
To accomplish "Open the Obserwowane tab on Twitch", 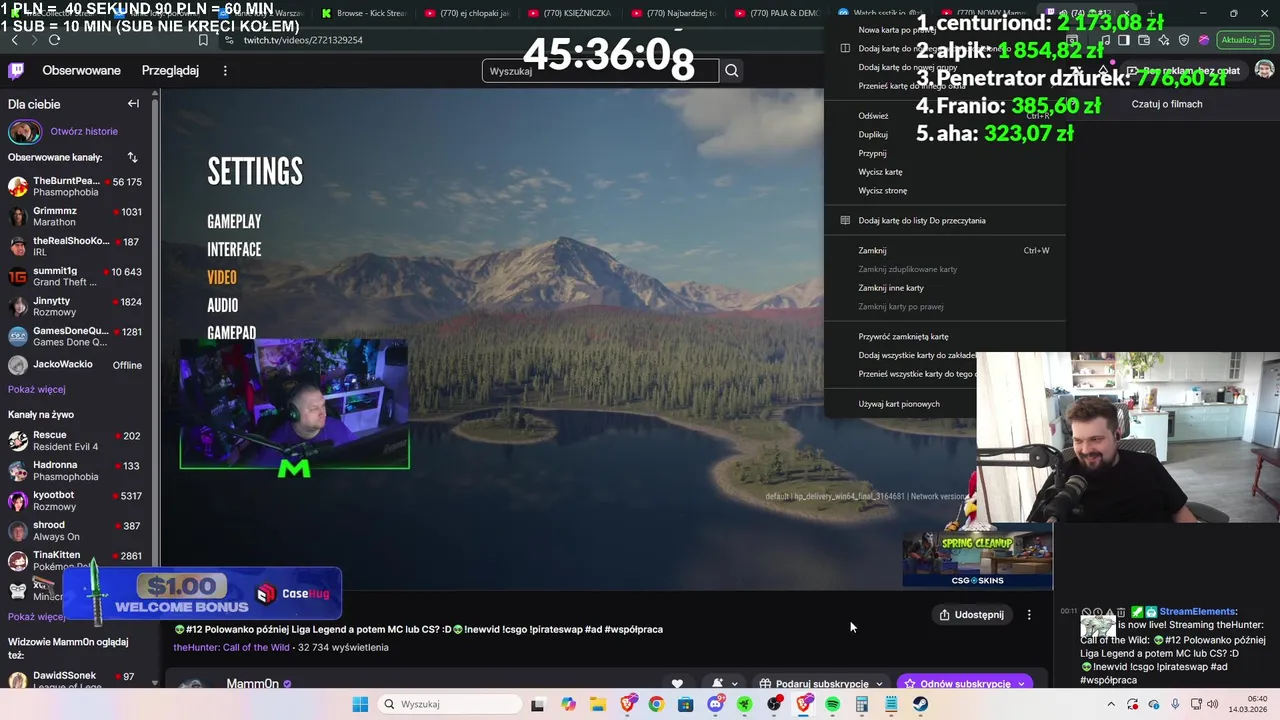I will coord(81,71).
